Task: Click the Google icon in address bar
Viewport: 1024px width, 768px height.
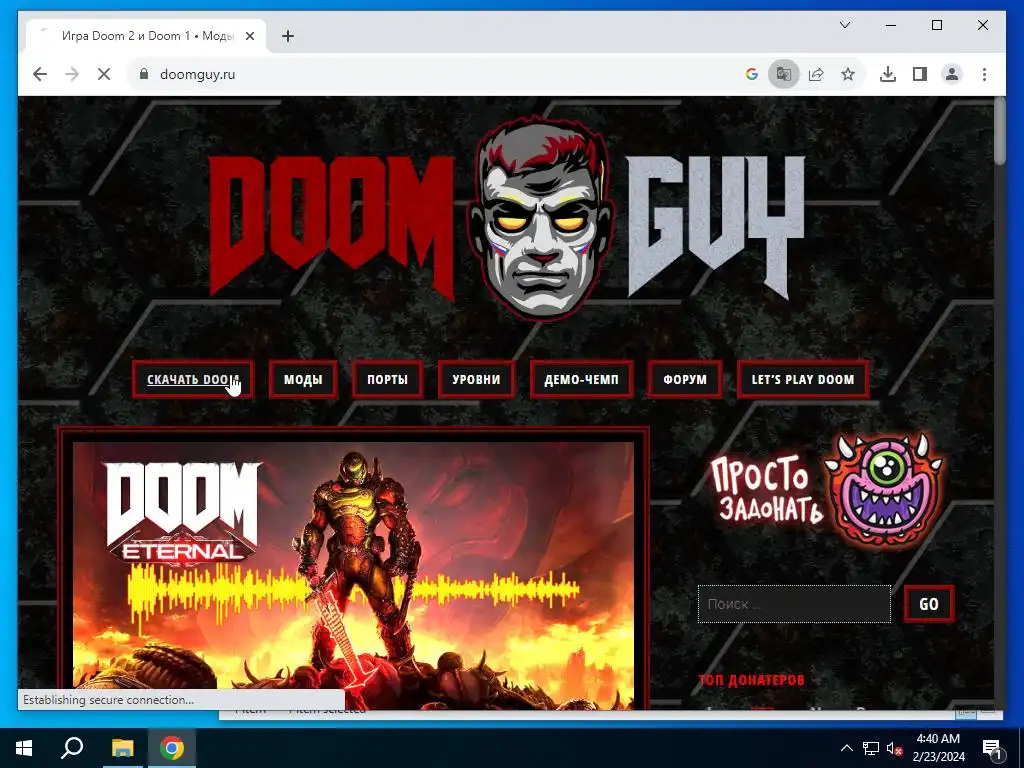Action: click(752, 74)
